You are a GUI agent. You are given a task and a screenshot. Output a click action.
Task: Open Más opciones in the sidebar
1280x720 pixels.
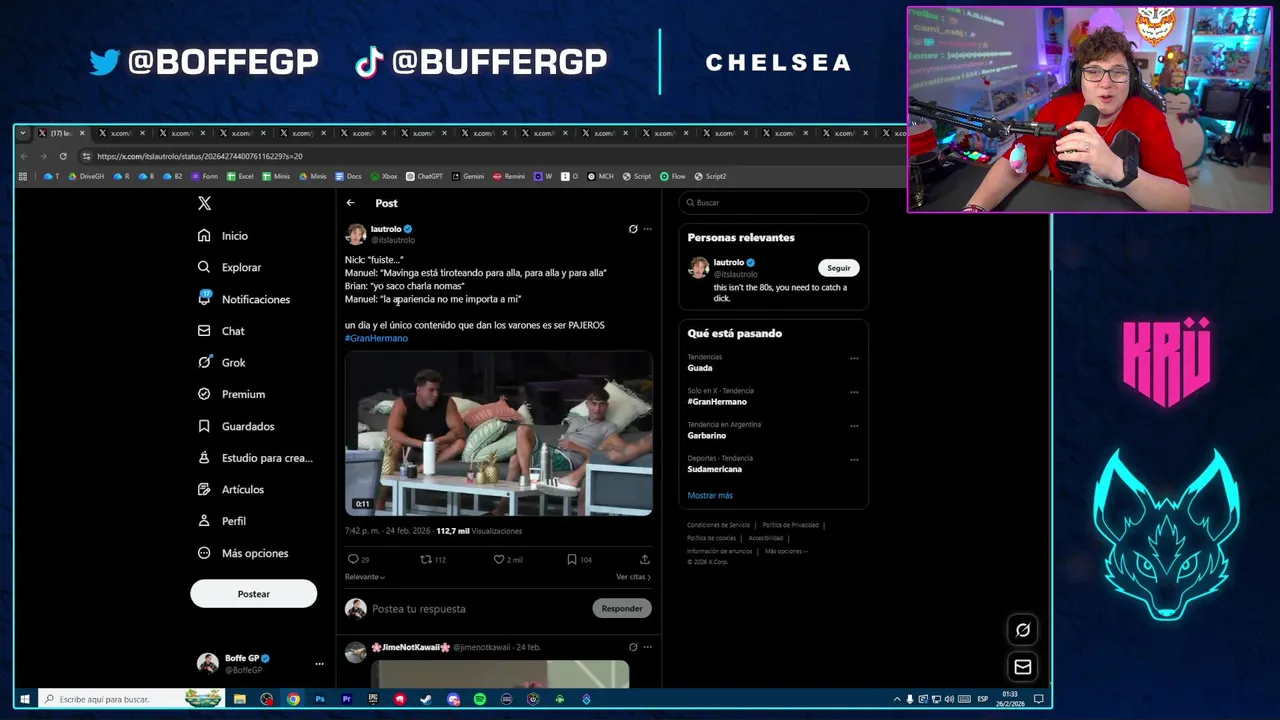tap(243, 553)
